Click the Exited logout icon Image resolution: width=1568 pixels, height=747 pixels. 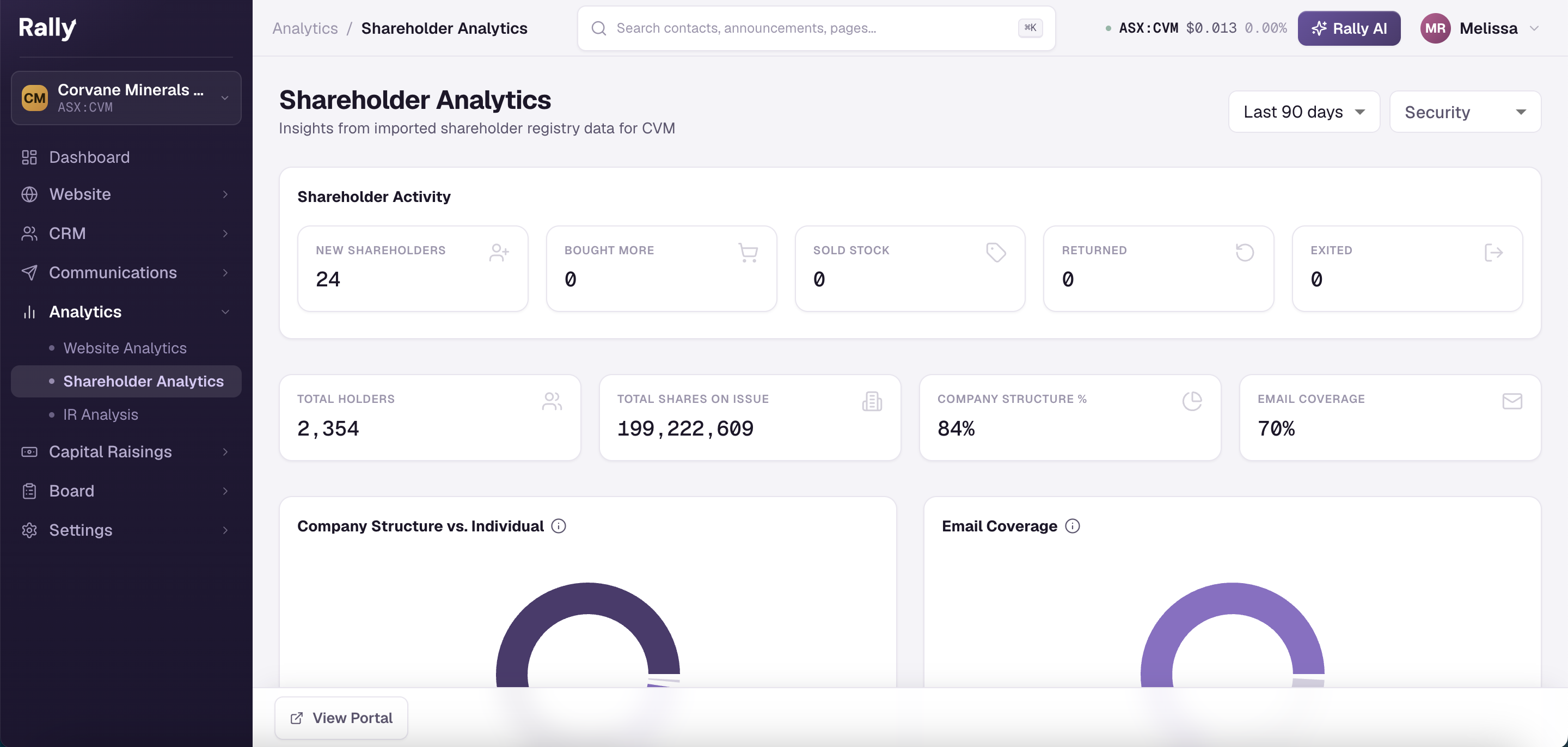point(1494,252)
